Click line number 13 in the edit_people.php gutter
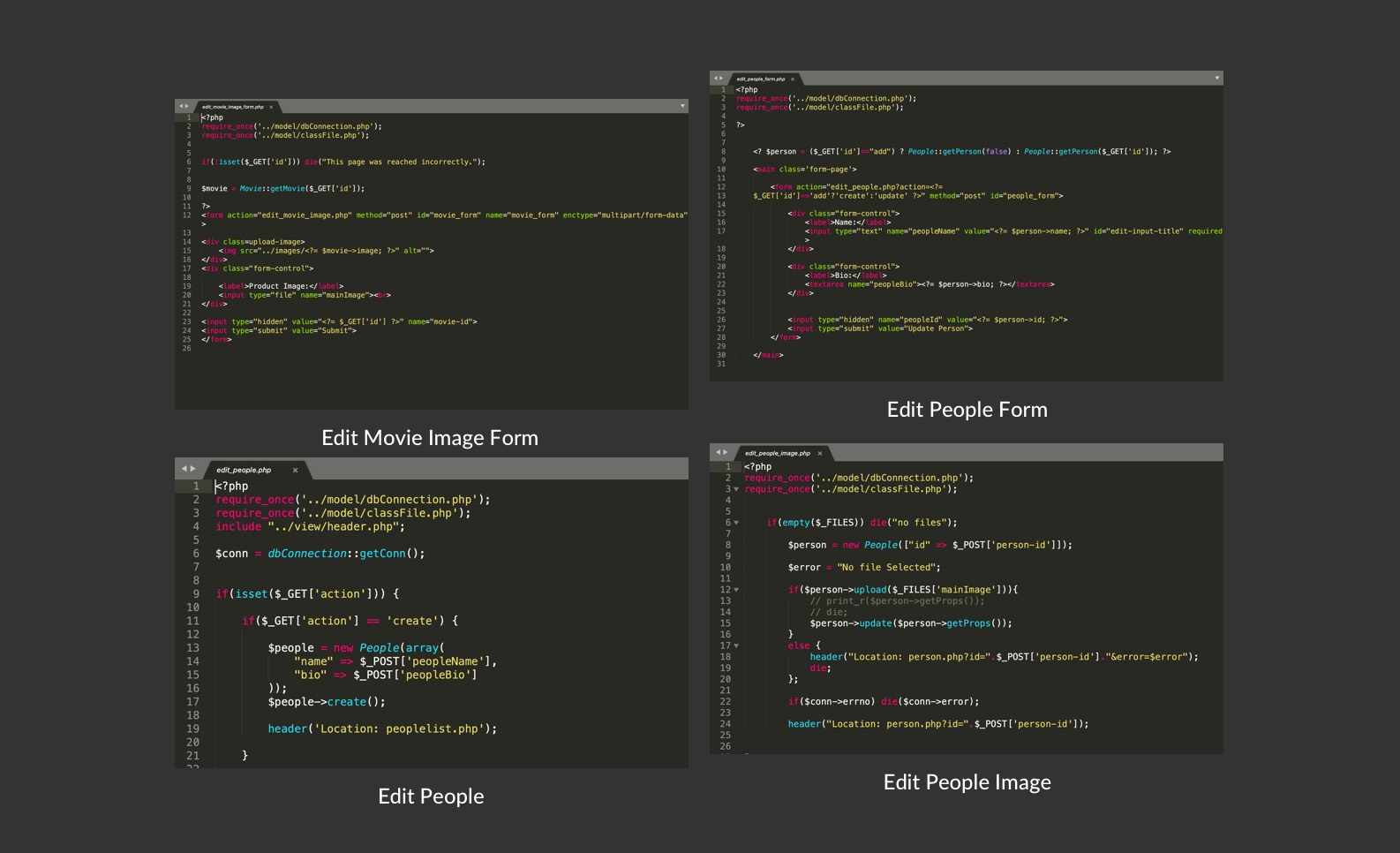 click(x=192, y=648)
